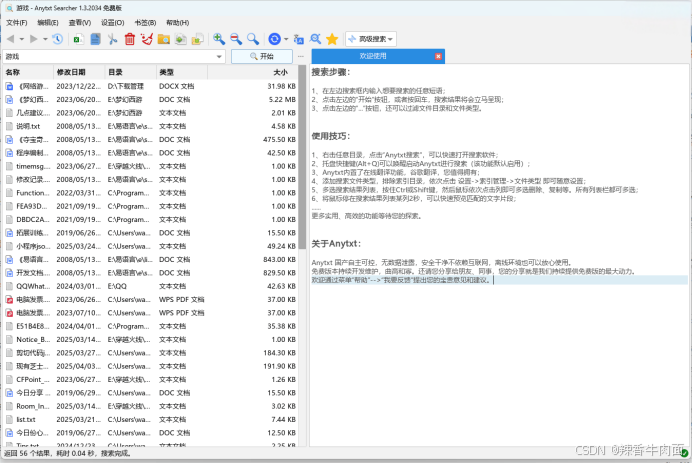Select the list.txt result row
Image resolution: width=692 pixels, height=464 pixels.
(150, 419)
